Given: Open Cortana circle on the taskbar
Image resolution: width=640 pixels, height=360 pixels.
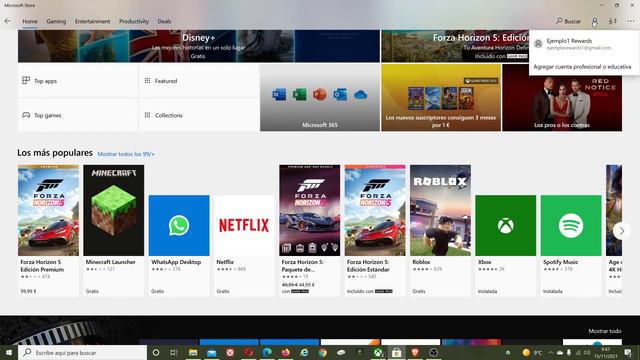Looking at the screenshot, I should [156, 353].
